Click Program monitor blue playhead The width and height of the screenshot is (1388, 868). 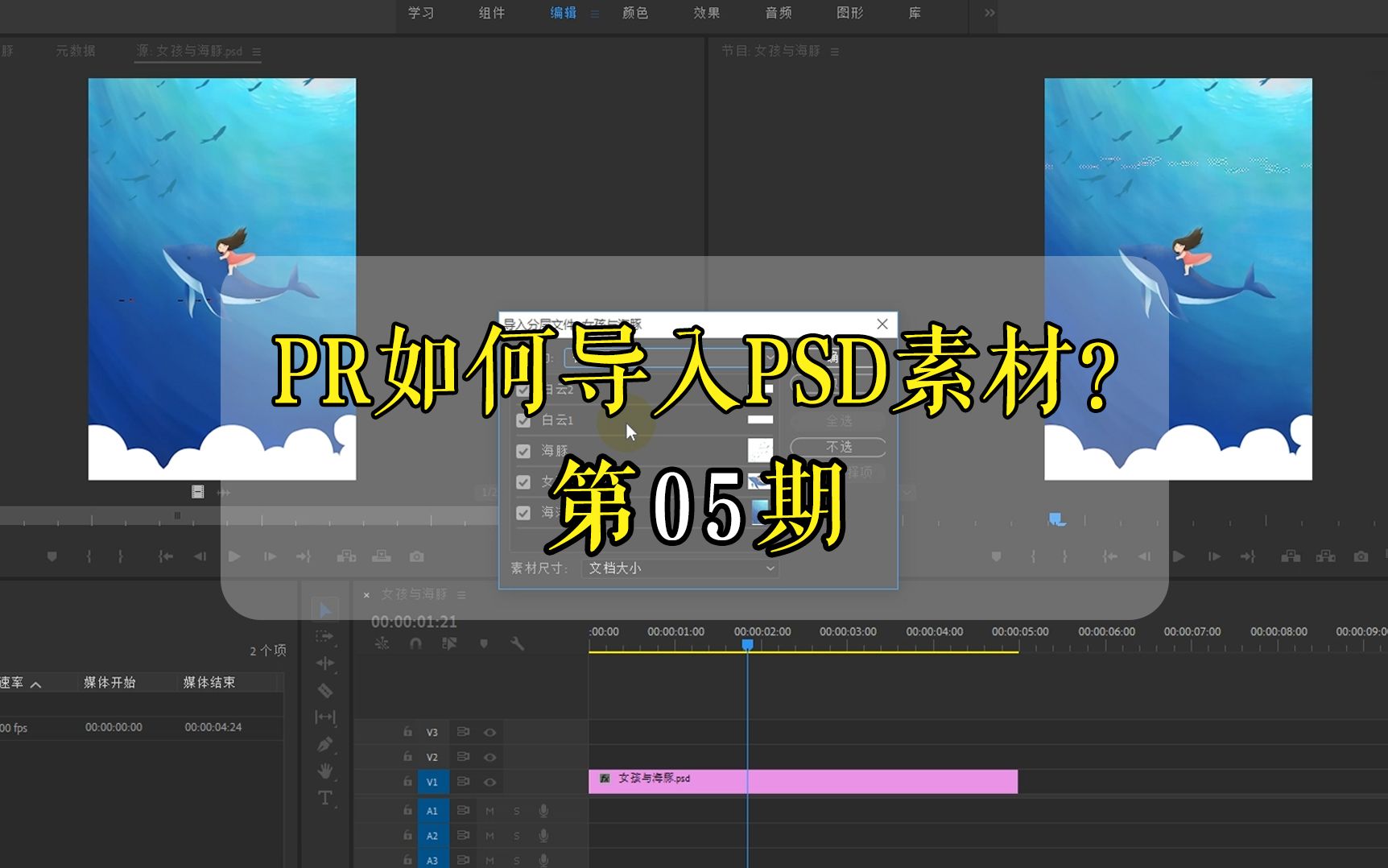tap(1056, 519)
